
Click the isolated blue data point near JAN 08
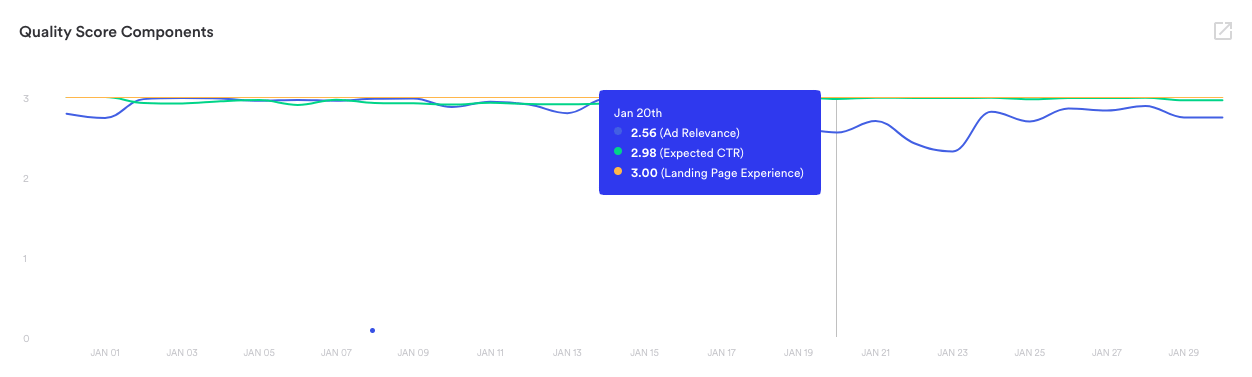coord(372,330)
